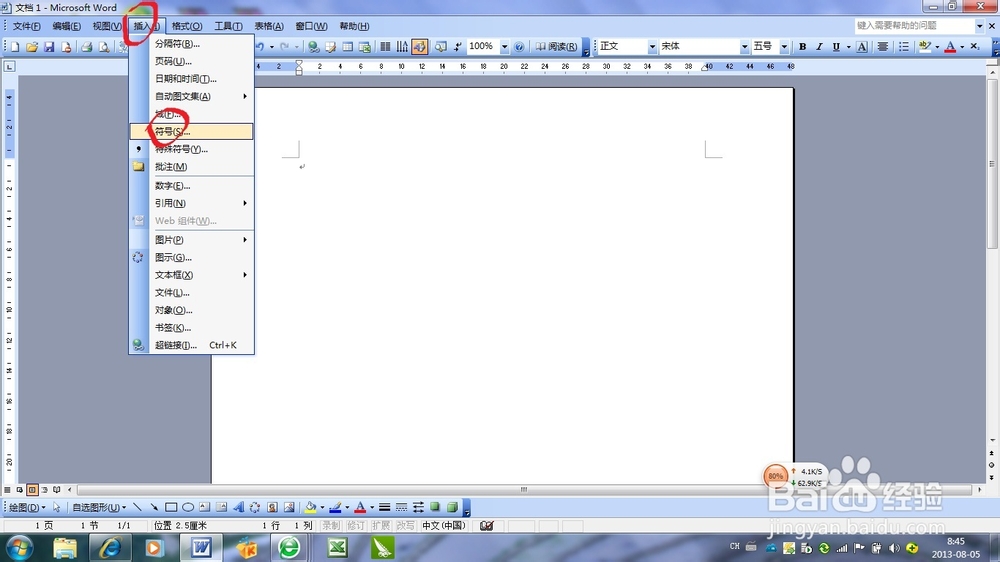The image size is (1000, 562).
Task: Switch to Normal view button
Action: pyautogui.click(x=8, y=490)
